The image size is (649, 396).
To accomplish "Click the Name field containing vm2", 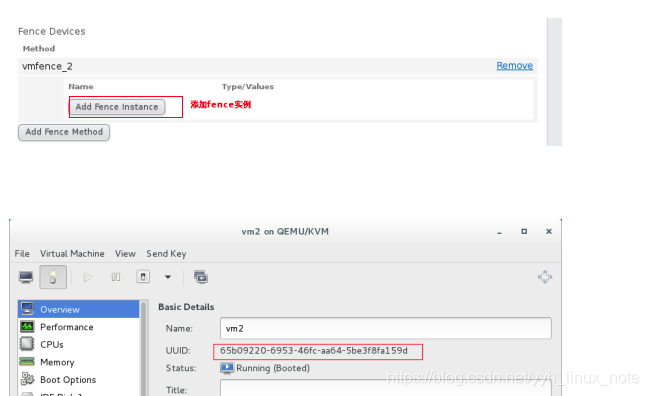I will point(386,329).
